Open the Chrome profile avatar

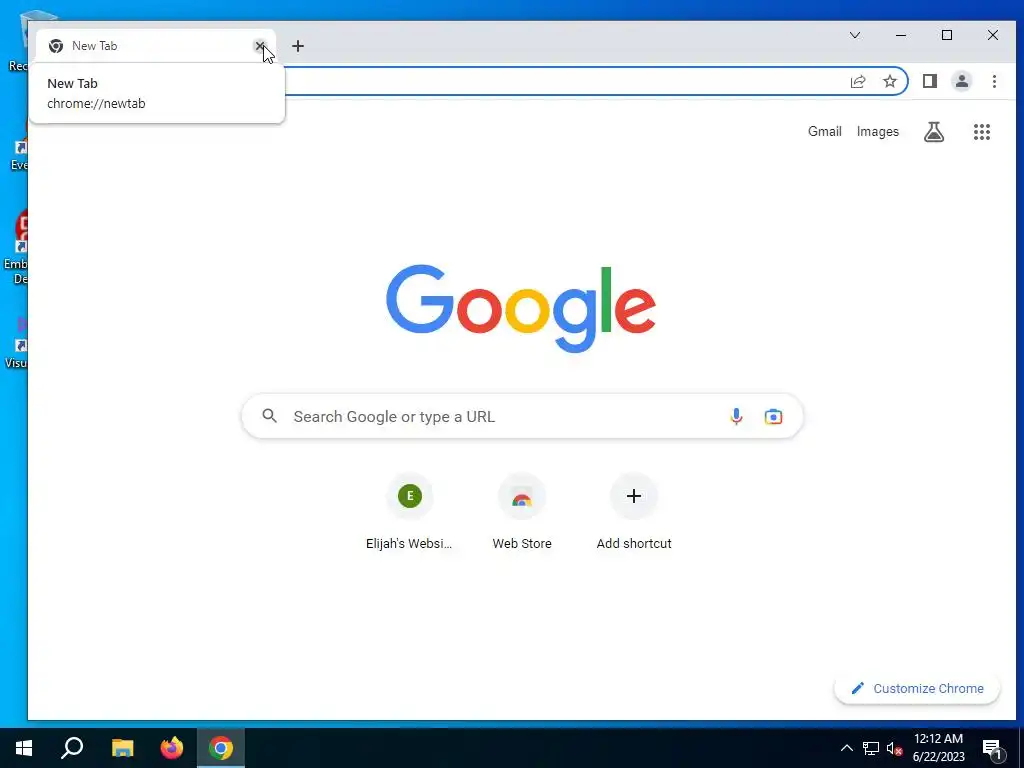[x=962, y=81]
